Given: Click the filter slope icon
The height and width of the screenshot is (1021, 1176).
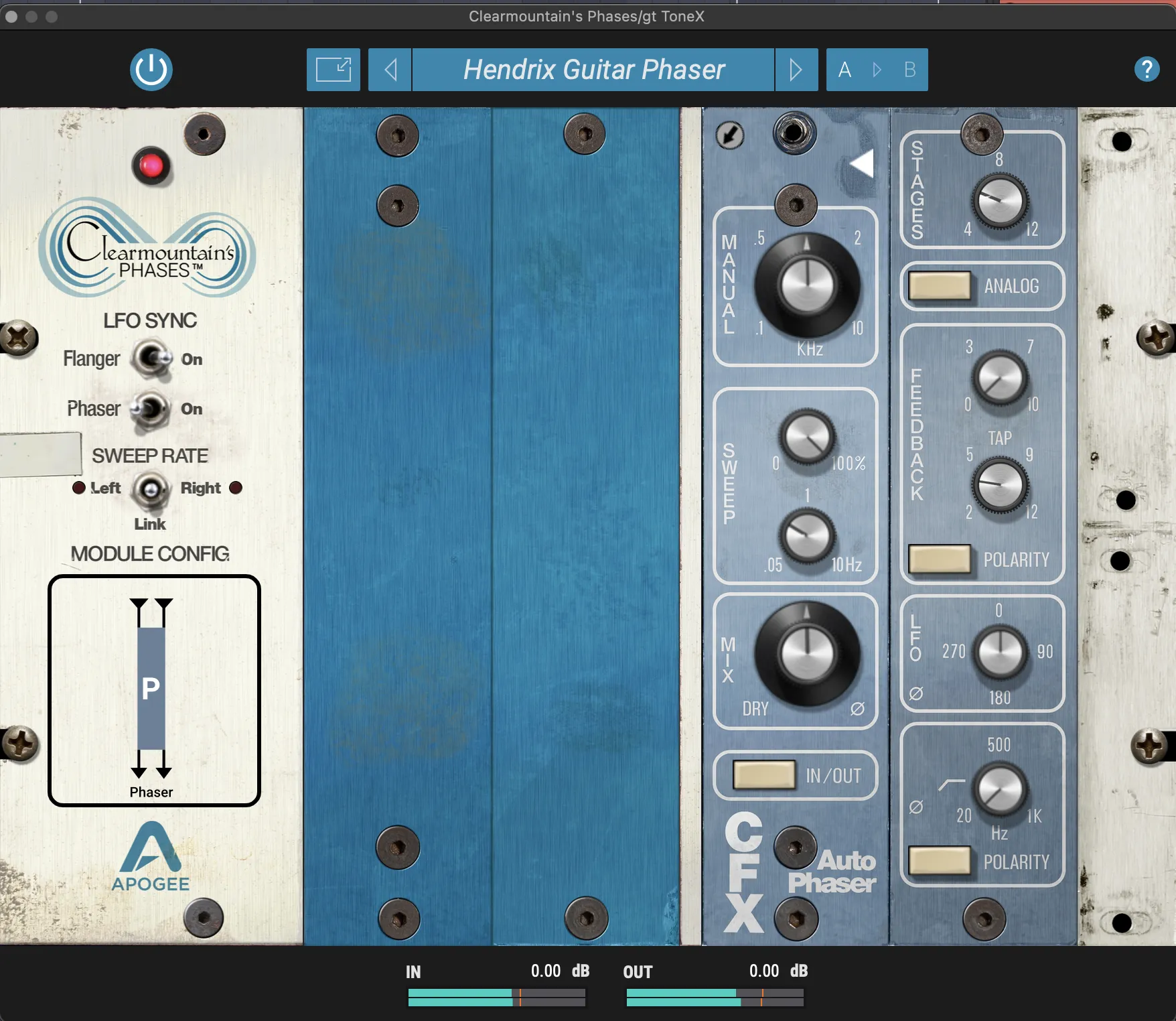Looking at the screenshot, I should pos(952,785).
